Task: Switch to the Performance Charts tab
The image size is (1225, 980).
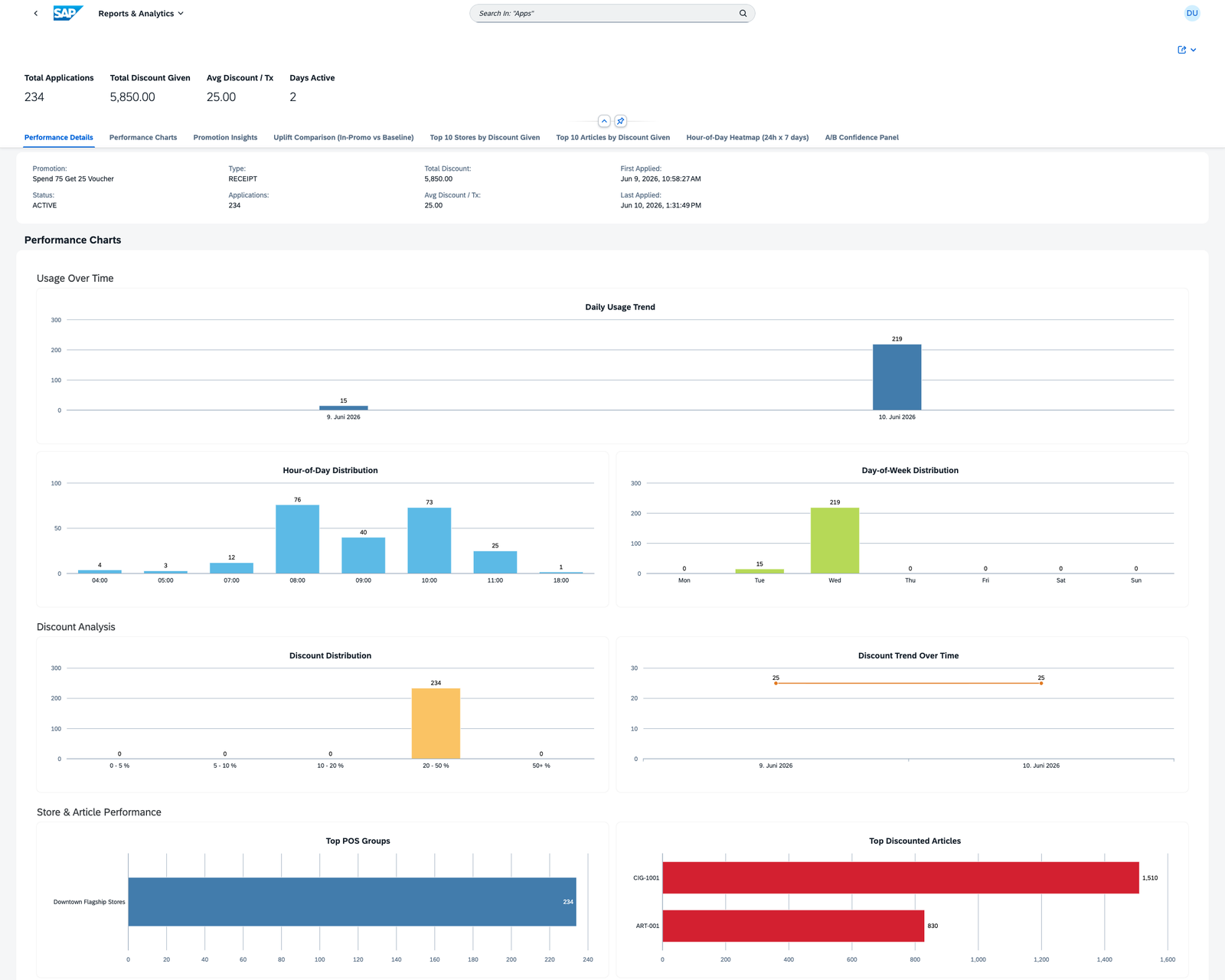Action: (x=143, y=138)
